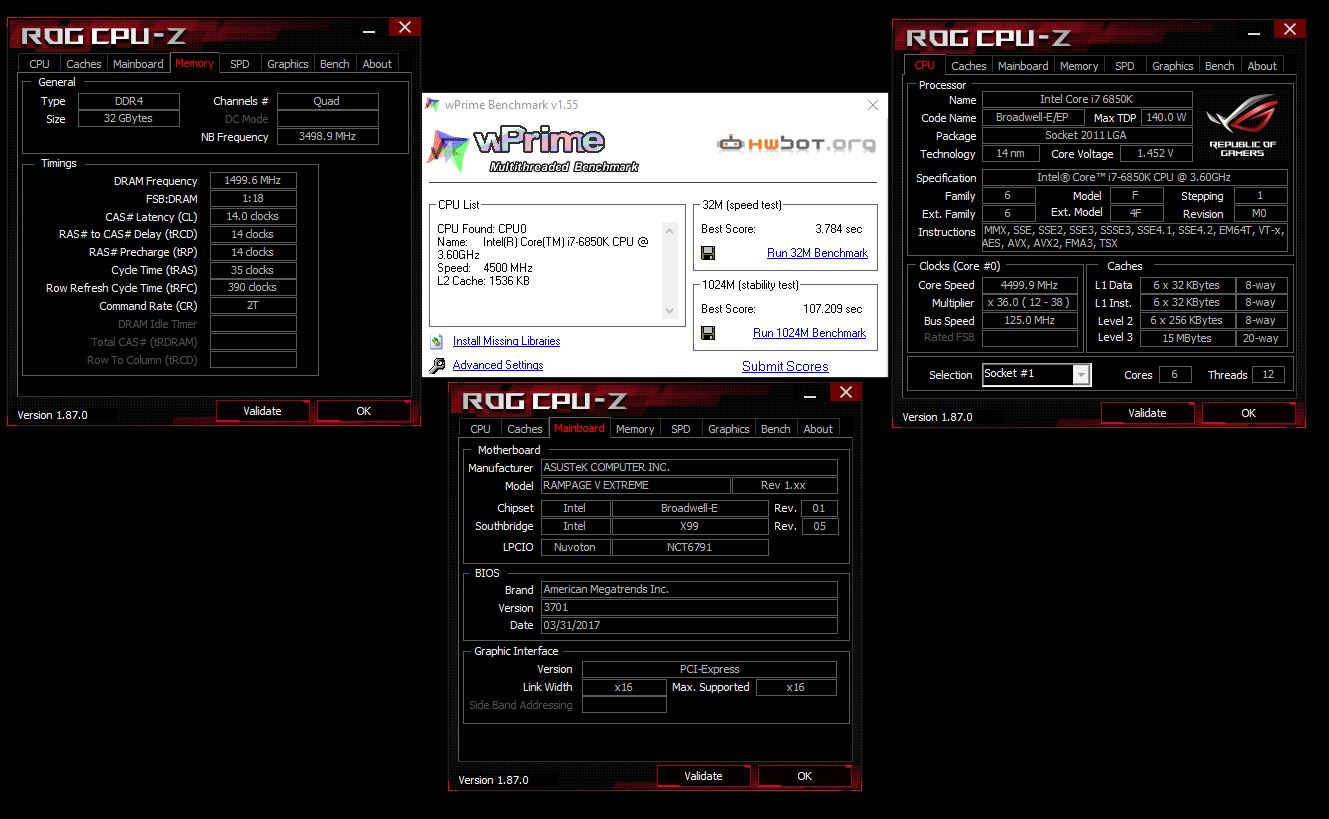The image size is (1329, 819).
Task: Click Validate in Mainboard CPU-Z window
Action: click(703, 776)
